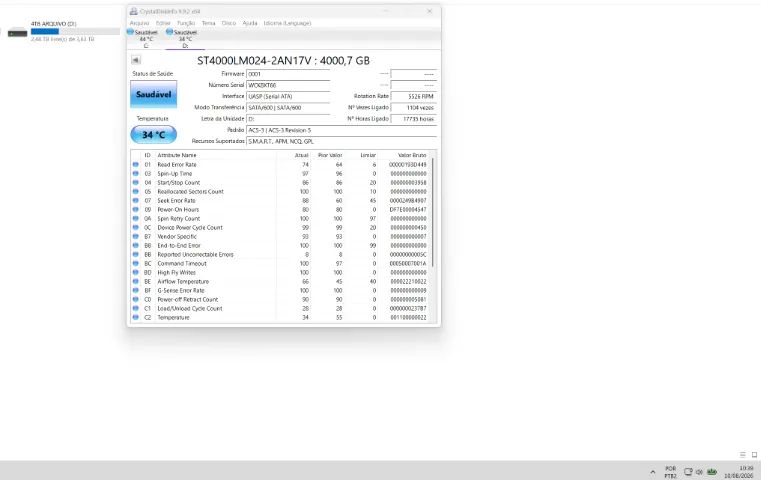
Task: Click status icon of High Fly Writes row
Action: click(135, 272)
